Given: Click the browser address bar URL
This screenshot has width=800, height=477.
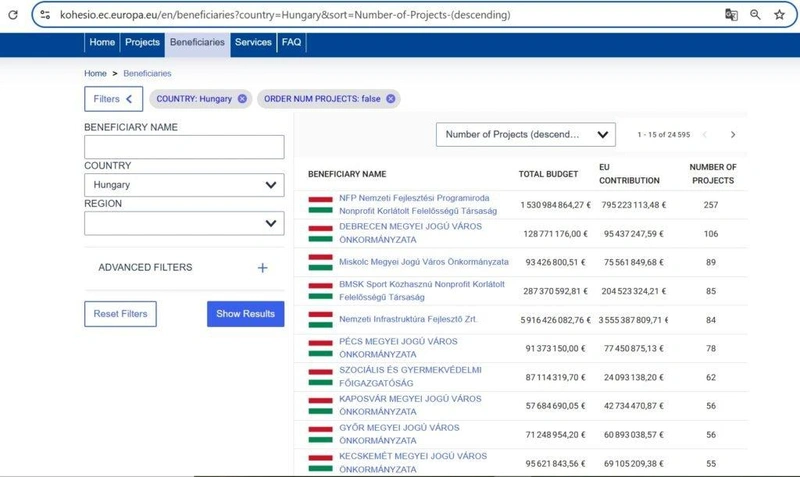Looking at the screenshot, I should point(285,15).
